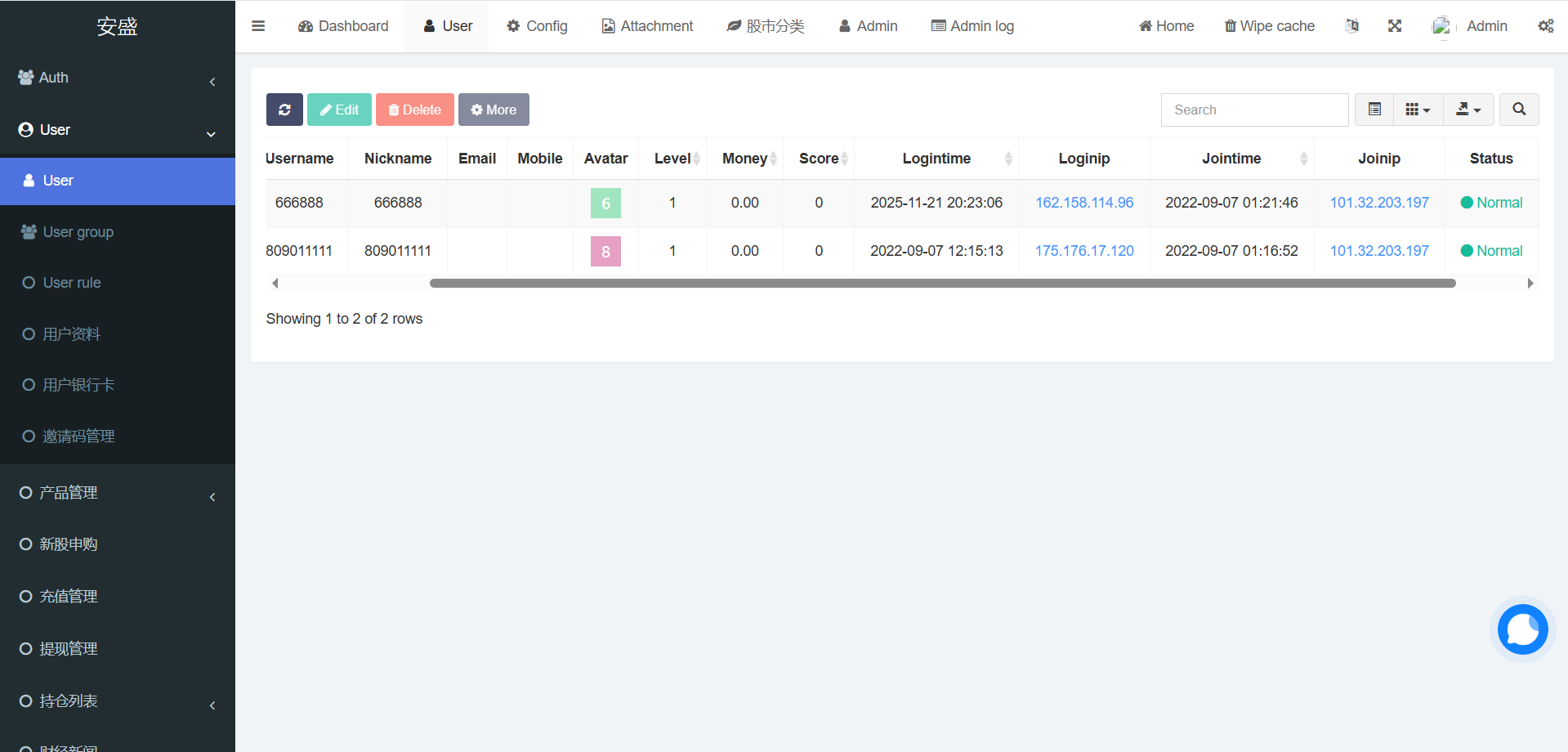This screenshot has height=752, width=1568.
Task: Toggle Normal status for user 666888
Action: point(1491,203)
